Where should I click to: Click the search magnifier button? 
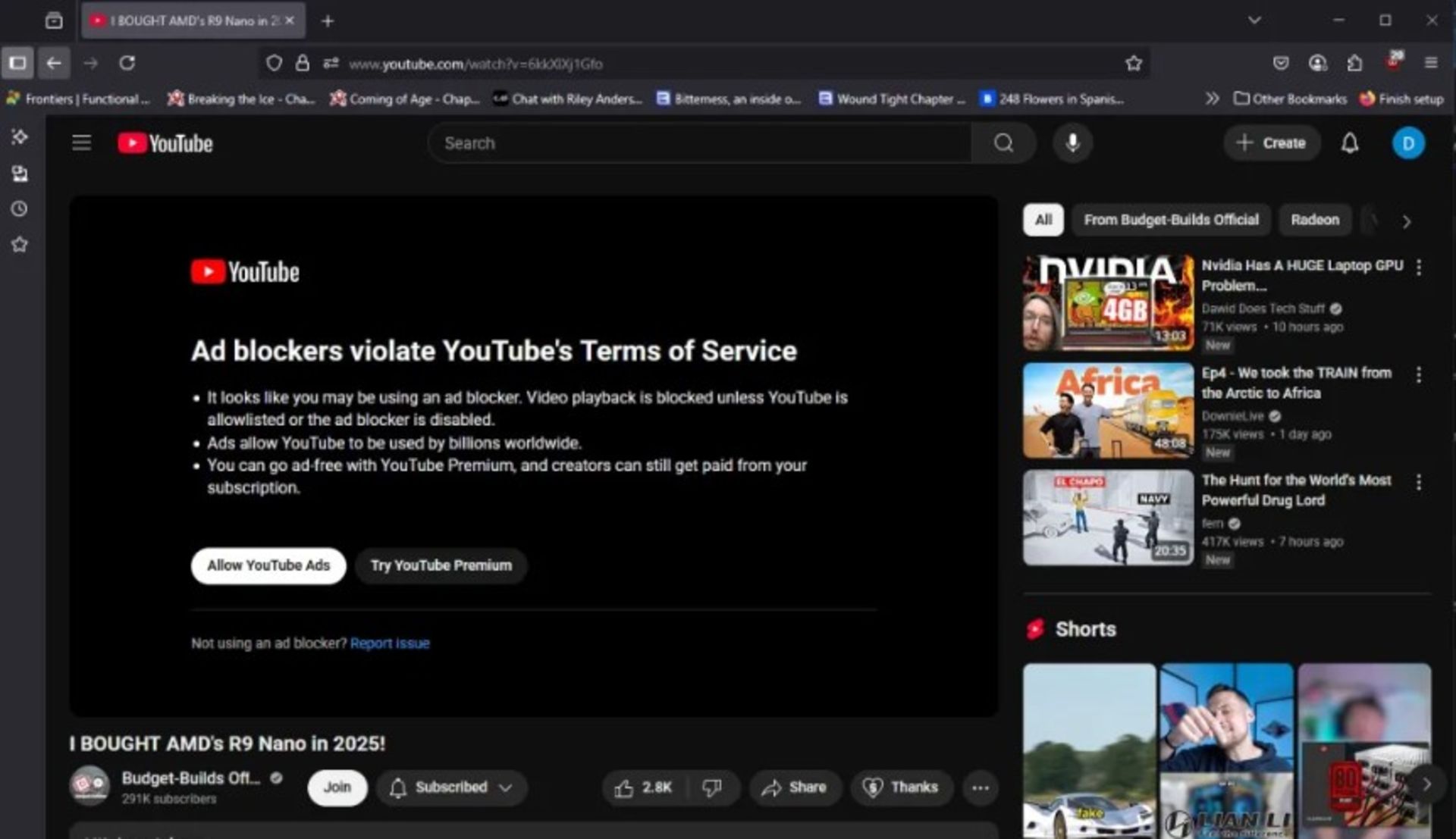[1003, 142]
